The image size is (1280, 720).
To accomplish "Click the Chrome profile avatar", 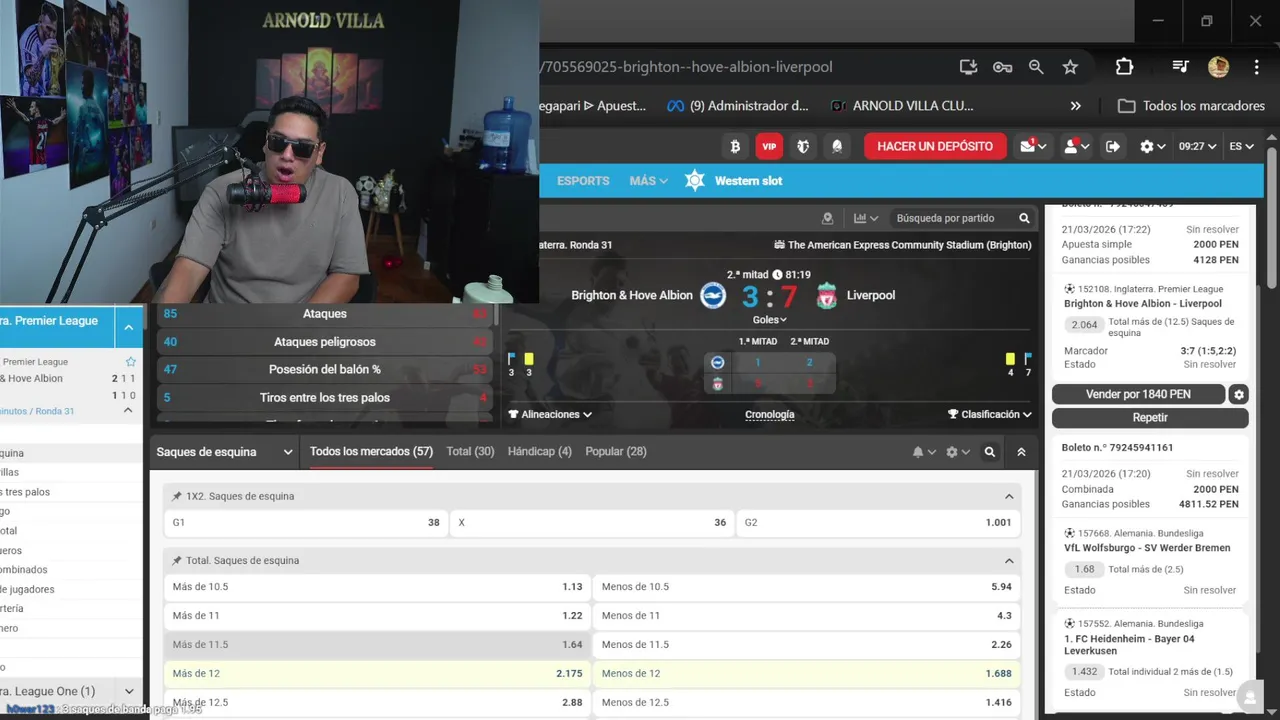I will tap(1218, 67).
